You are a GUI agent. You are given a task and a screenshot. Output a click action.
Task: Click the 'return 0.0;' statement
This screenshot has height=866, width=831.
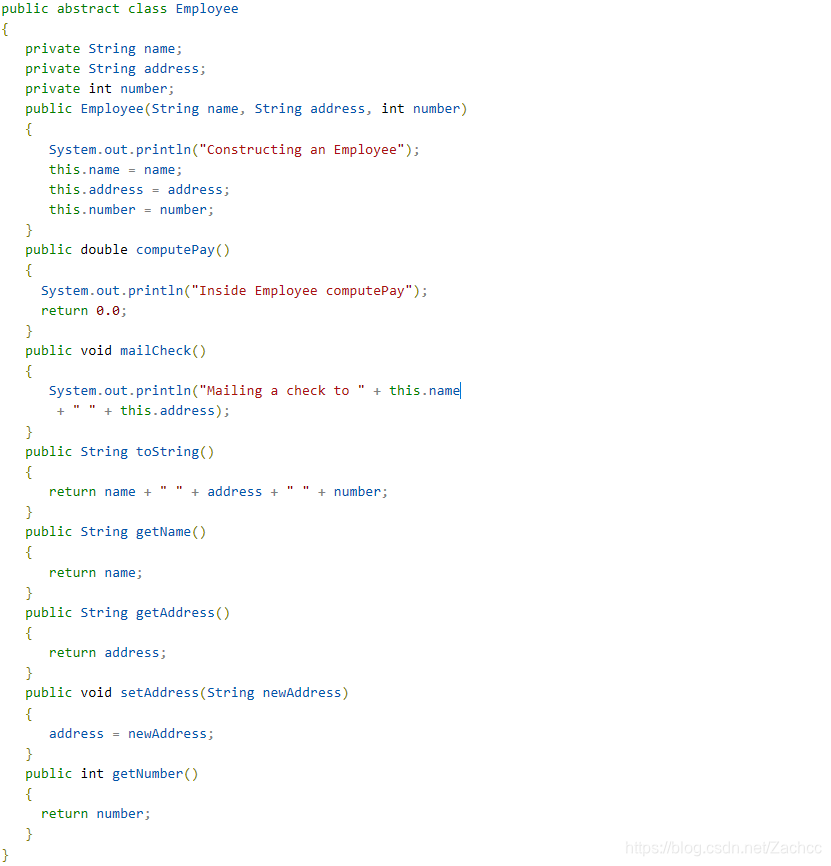[x=84, y=311]
